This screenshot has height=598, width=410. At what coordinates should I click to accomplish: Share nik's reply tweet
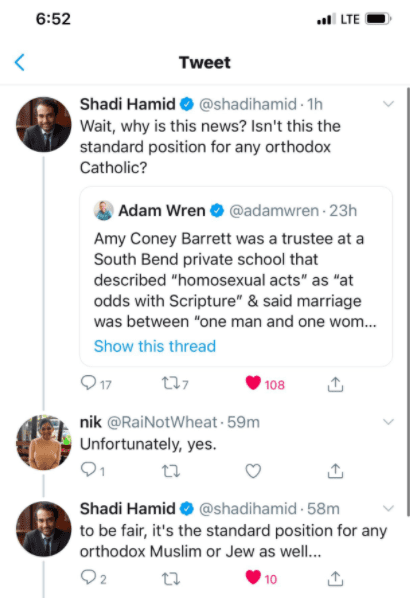(335, 471)
